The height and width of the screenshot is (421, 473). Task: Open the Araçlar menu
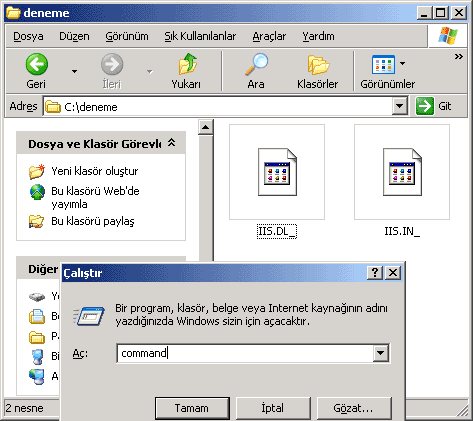pos(269,36)
